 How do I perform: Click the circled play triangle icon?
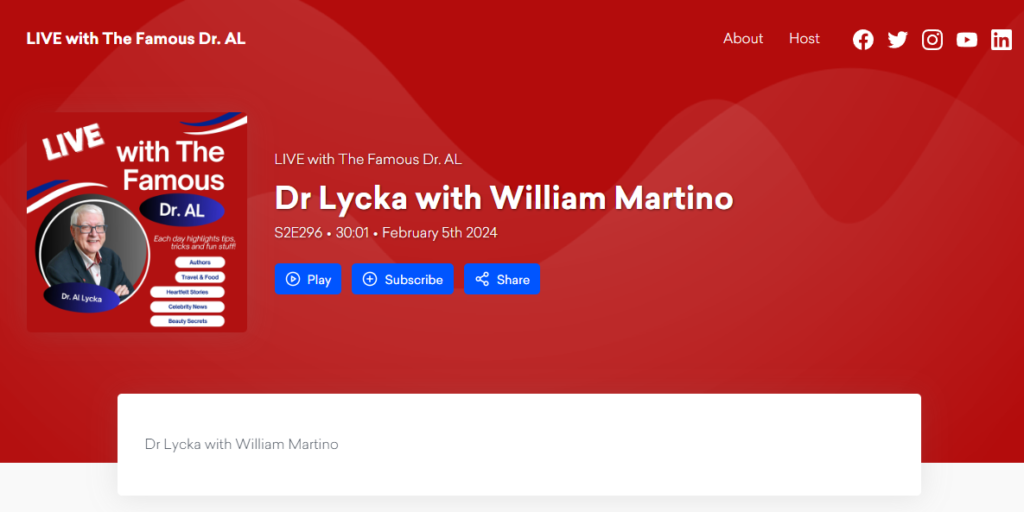pos(293,280)
